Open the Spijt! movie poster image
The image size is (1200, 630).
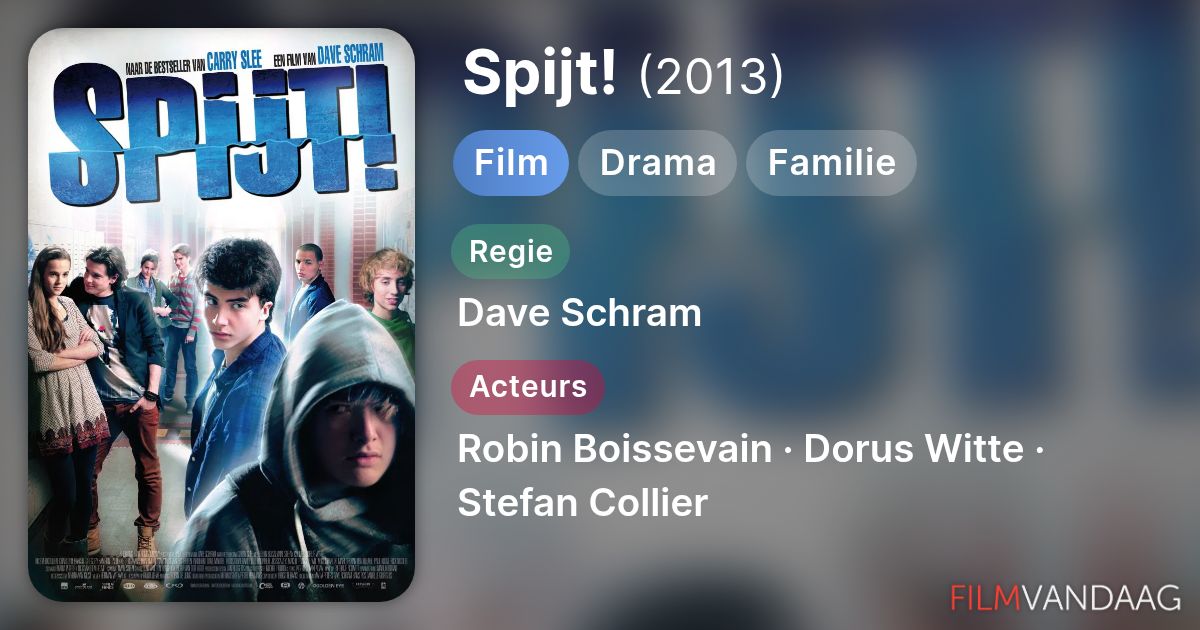[221, 315]
